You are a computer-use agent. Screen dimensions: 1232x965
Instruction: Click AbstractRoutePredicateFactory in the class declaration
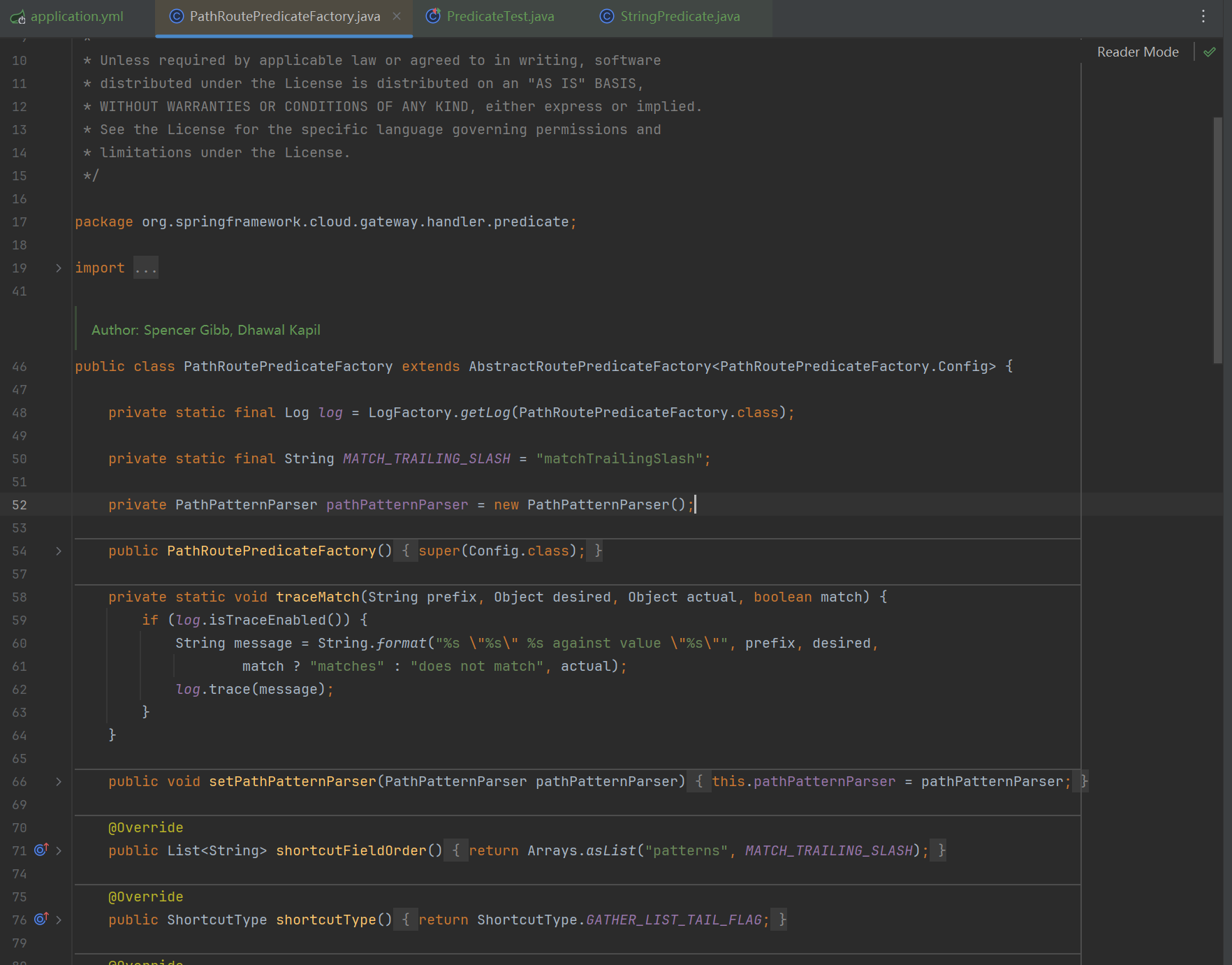click(x=590, y=367)
